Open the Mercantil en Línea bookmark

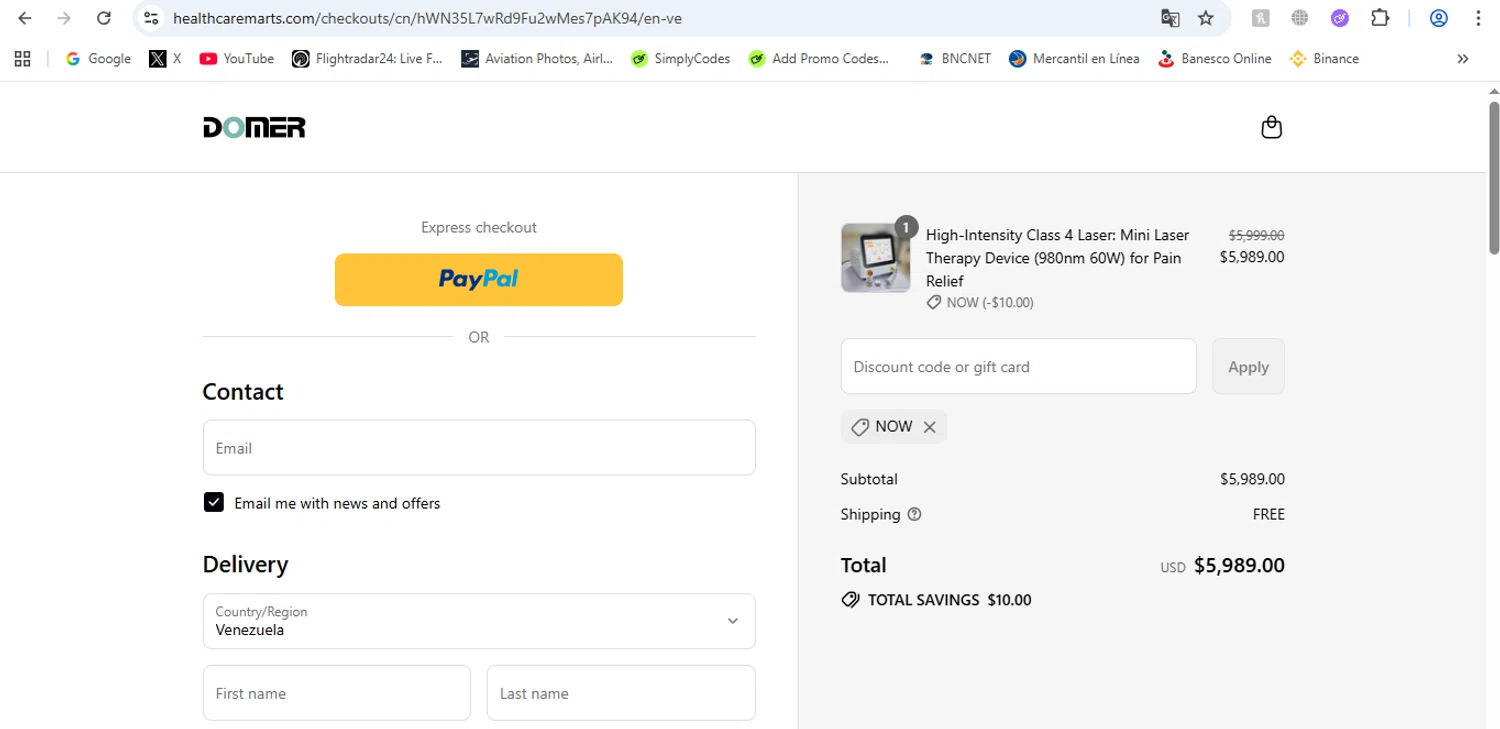1074,59
